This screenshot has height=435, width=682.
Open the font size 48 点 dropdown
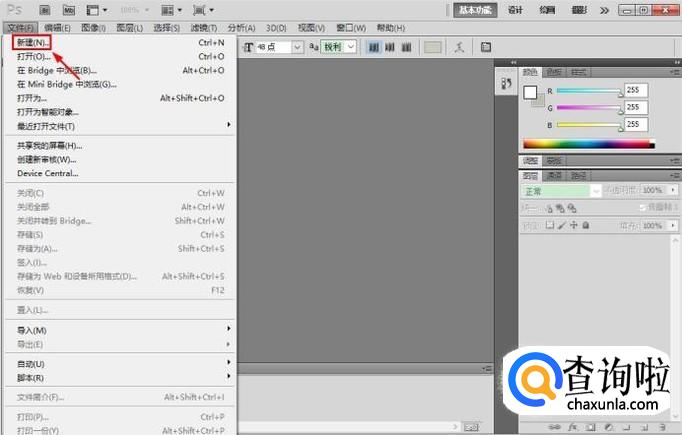pos(297,47)
